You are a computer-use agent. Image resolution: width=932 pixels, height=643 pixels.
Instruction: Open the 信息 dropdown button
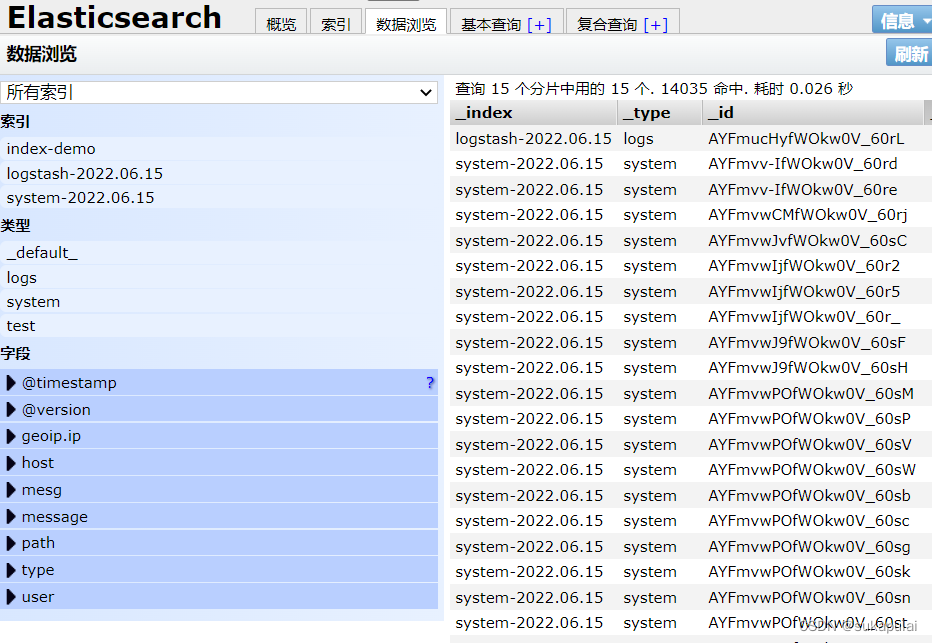(x=902, y=20)
